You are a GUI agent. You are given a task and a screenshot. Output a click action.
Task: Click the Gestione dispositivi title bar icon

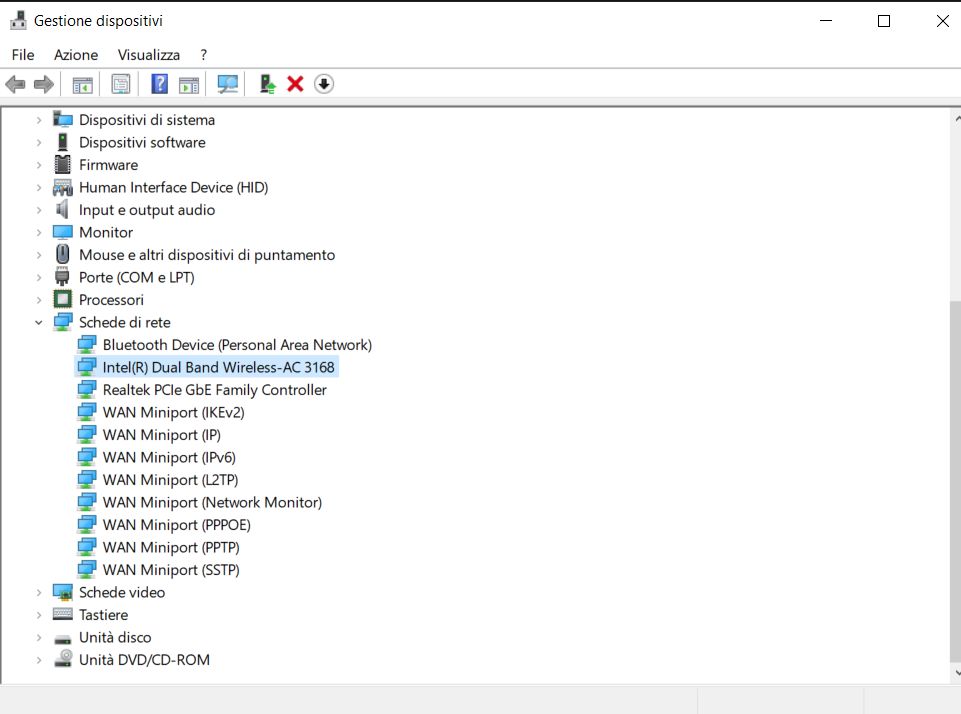18,20
